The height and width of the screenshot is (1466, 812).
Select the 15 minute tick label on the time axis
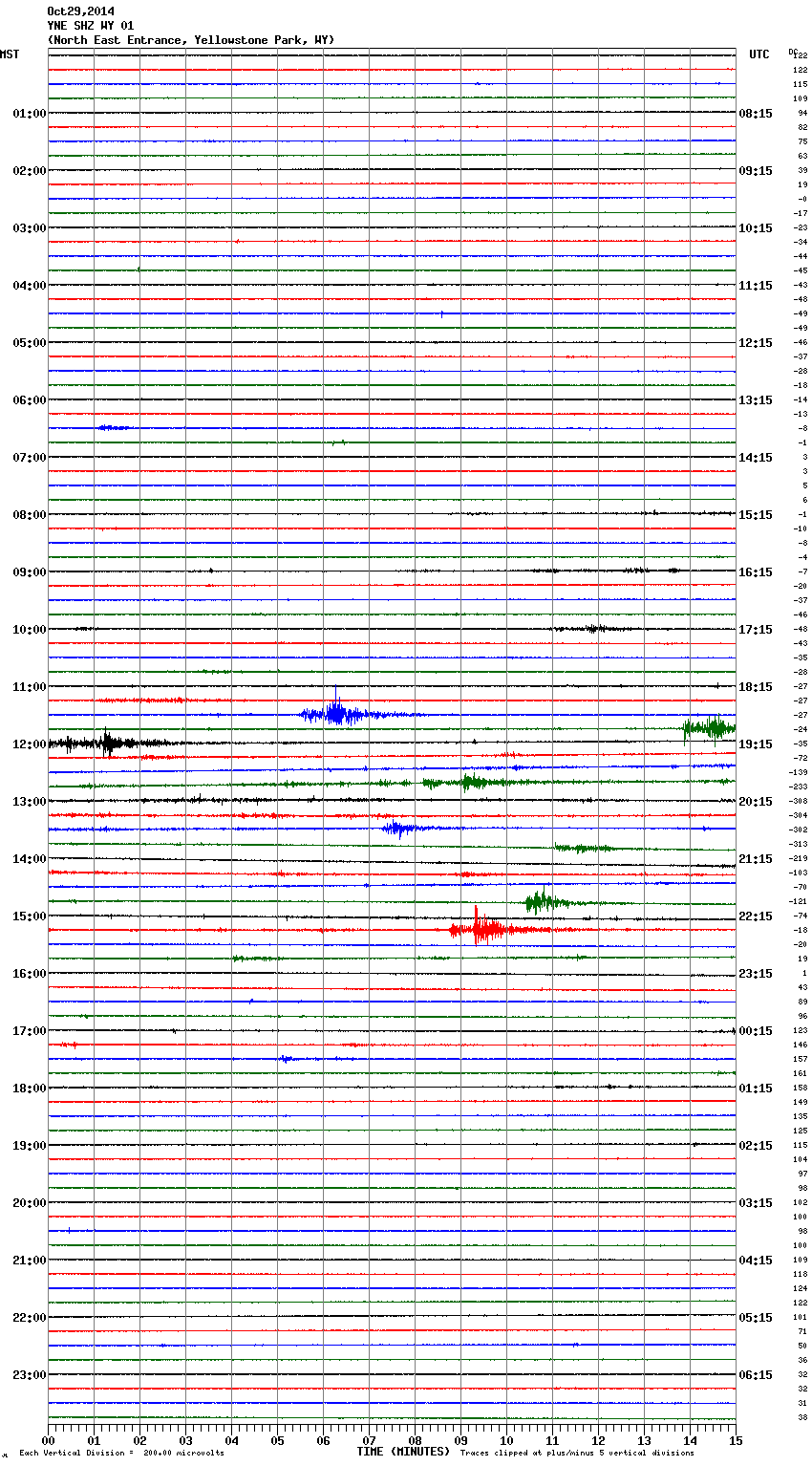coord(735,1440)
